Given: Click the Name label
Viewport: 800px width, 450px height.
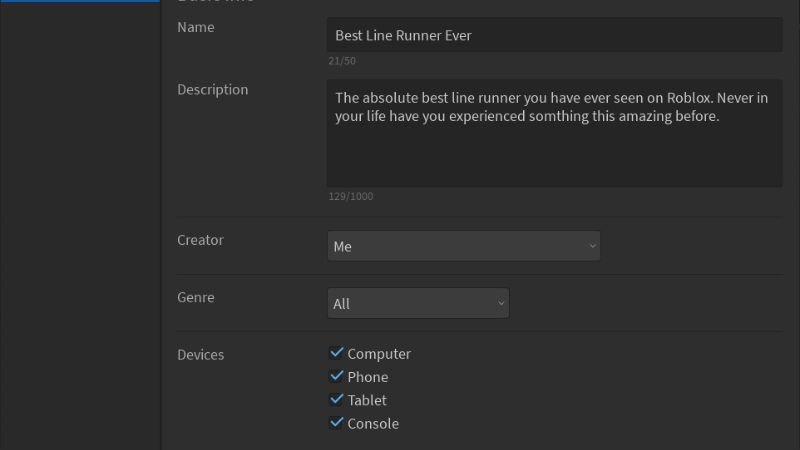Looking at the screenshot, I should 196,27.
